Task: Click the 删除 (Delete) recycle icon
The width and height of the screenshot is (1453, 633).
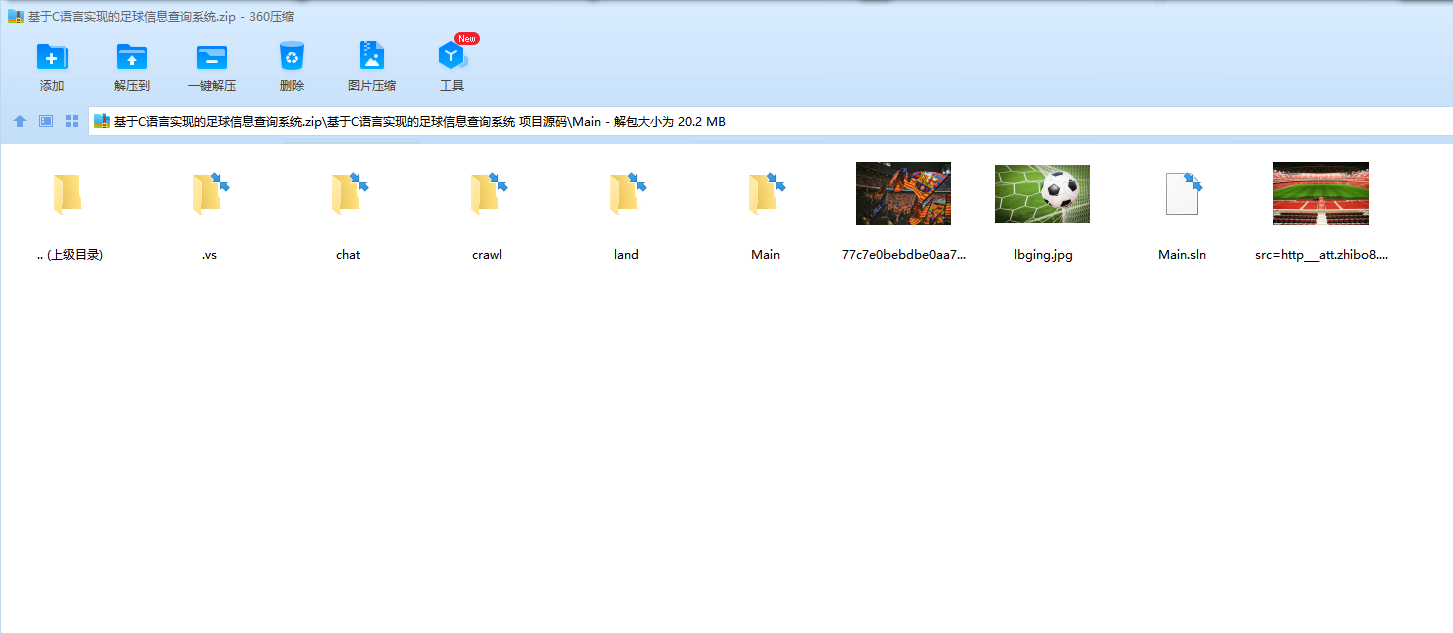Action: tap(292, 56)
